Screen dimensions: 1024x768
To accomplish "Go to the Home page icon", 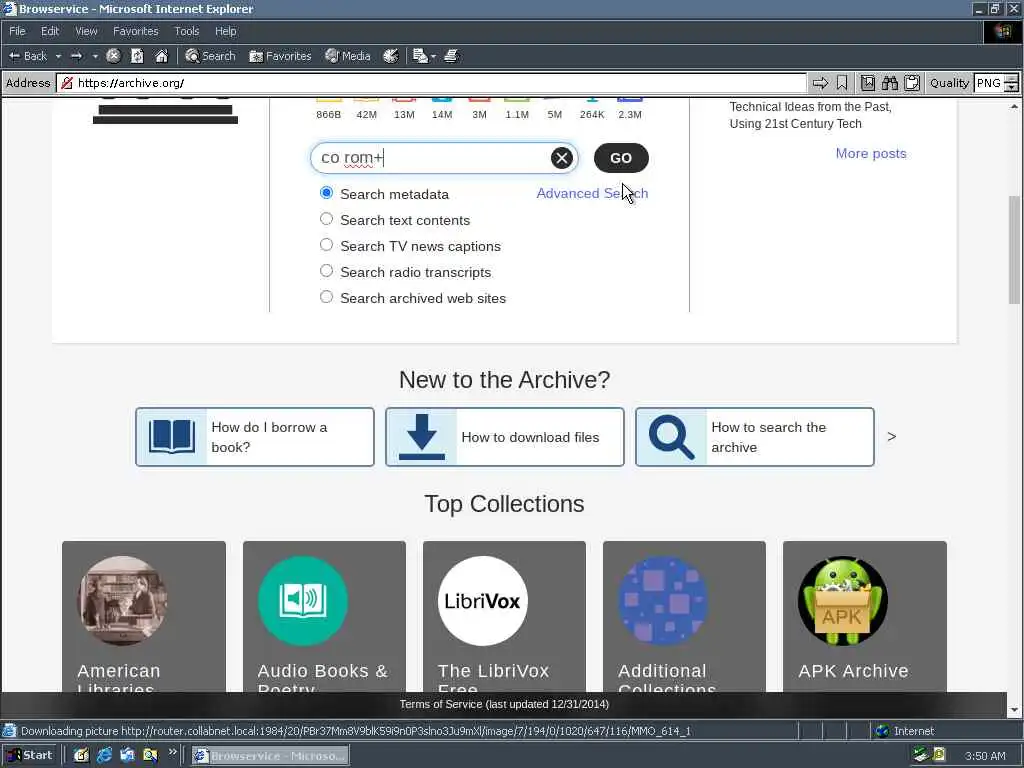I will point(161,56).
